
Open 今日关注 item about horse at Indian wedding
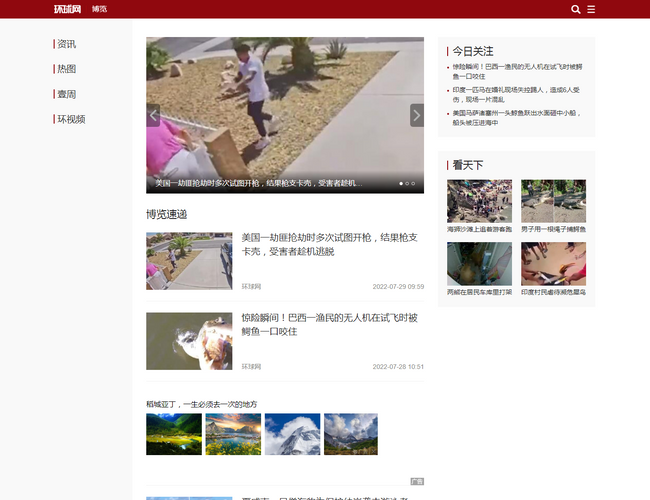click(515, 94)
